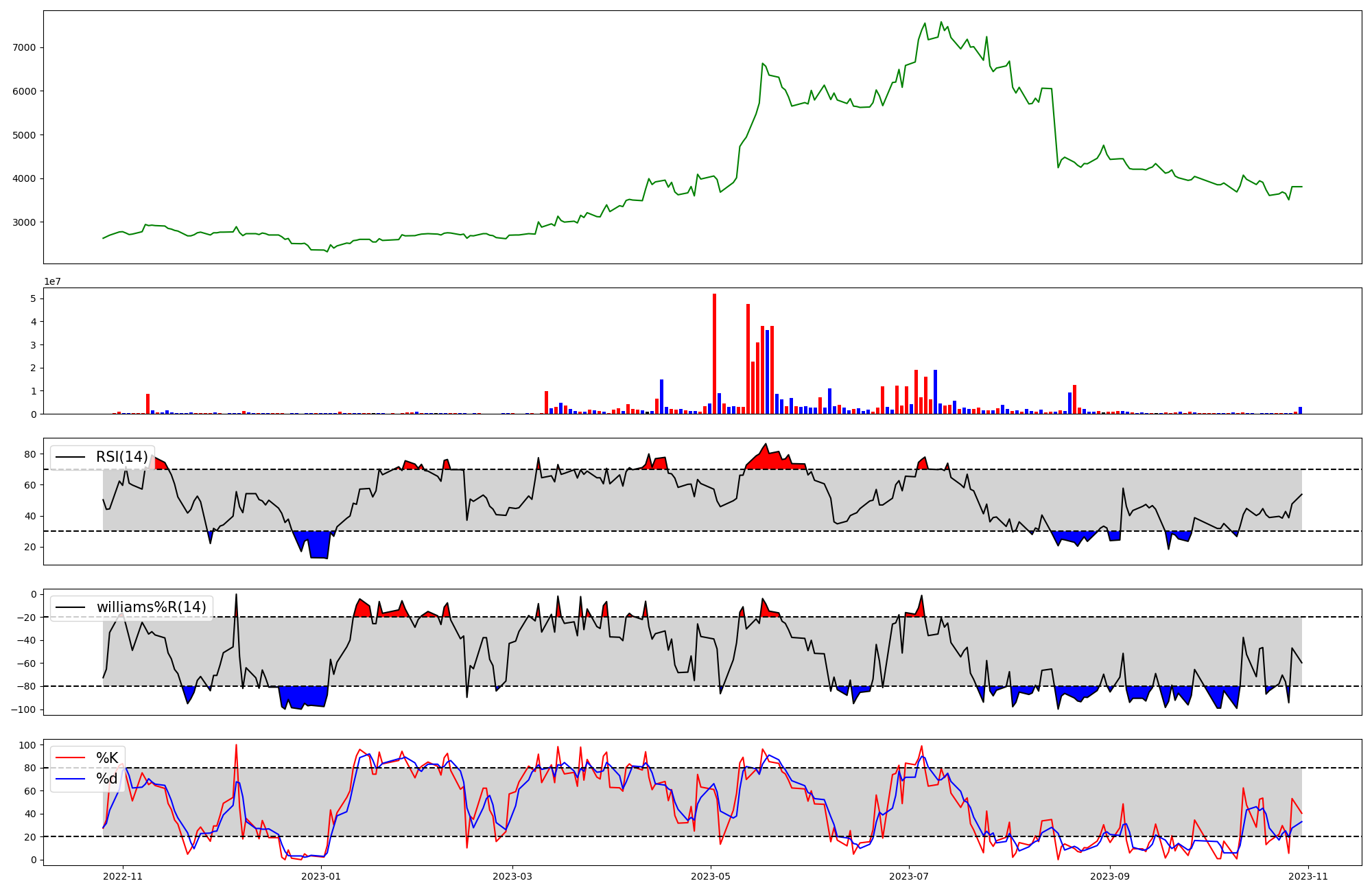Image resolution: width=1372 pixels, height=892 pixels.
Task: Click the black RSI legend line sample
Action: (70, 458)
